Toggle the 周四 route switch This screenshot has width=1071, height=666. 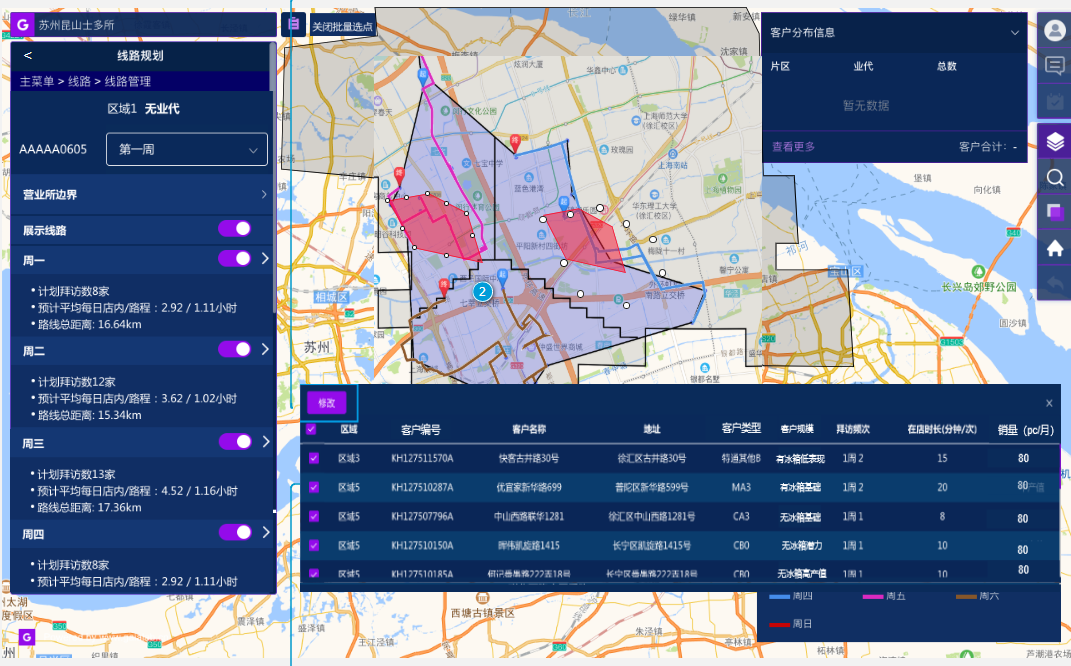[x=234, y=532]
